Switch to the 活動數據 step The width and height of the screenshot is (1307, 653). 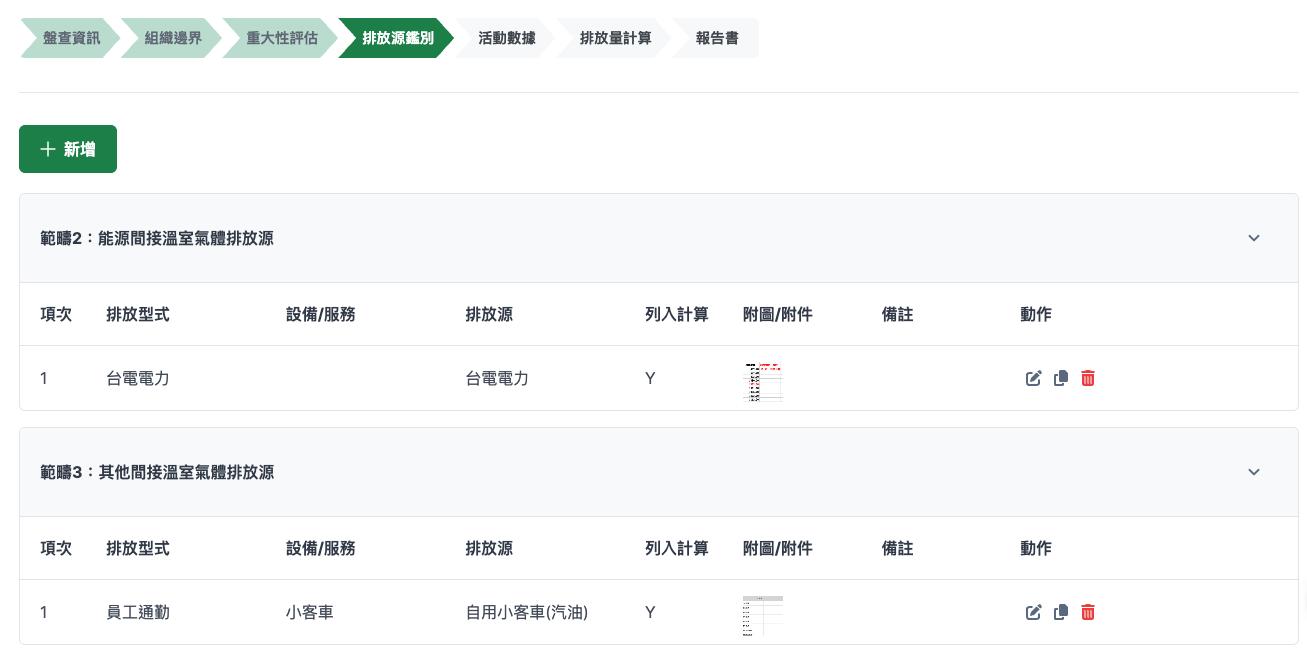[x=506, y=38]
